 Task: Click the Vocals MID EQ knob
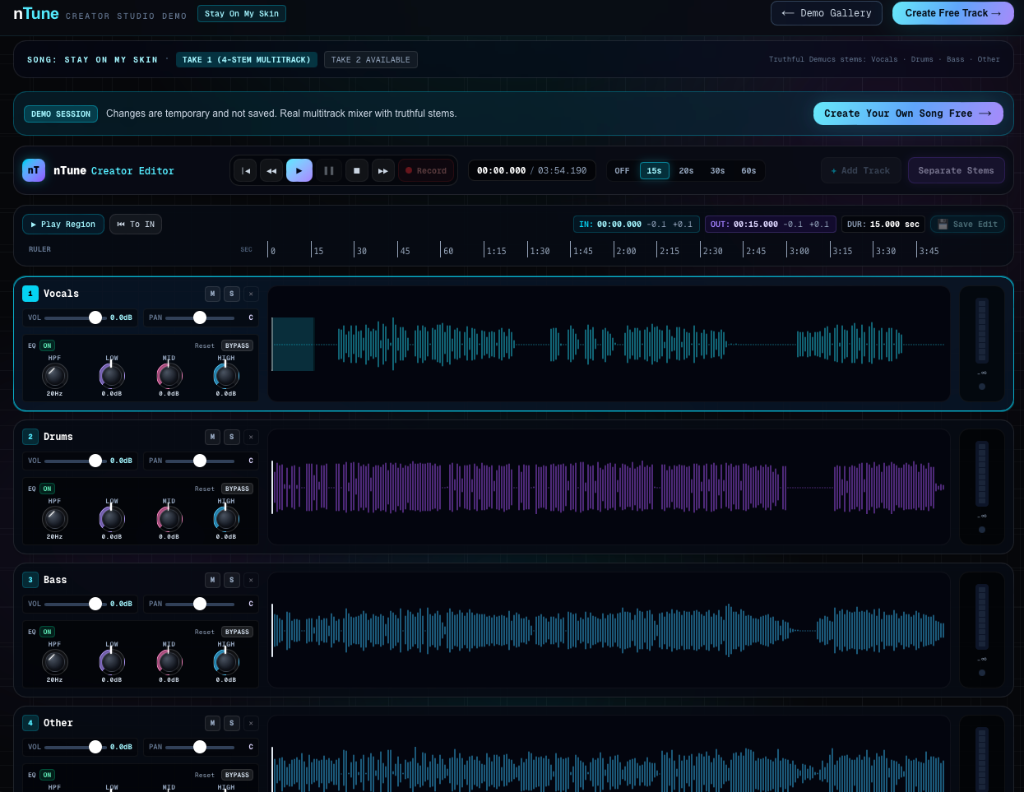coord(169,375)
